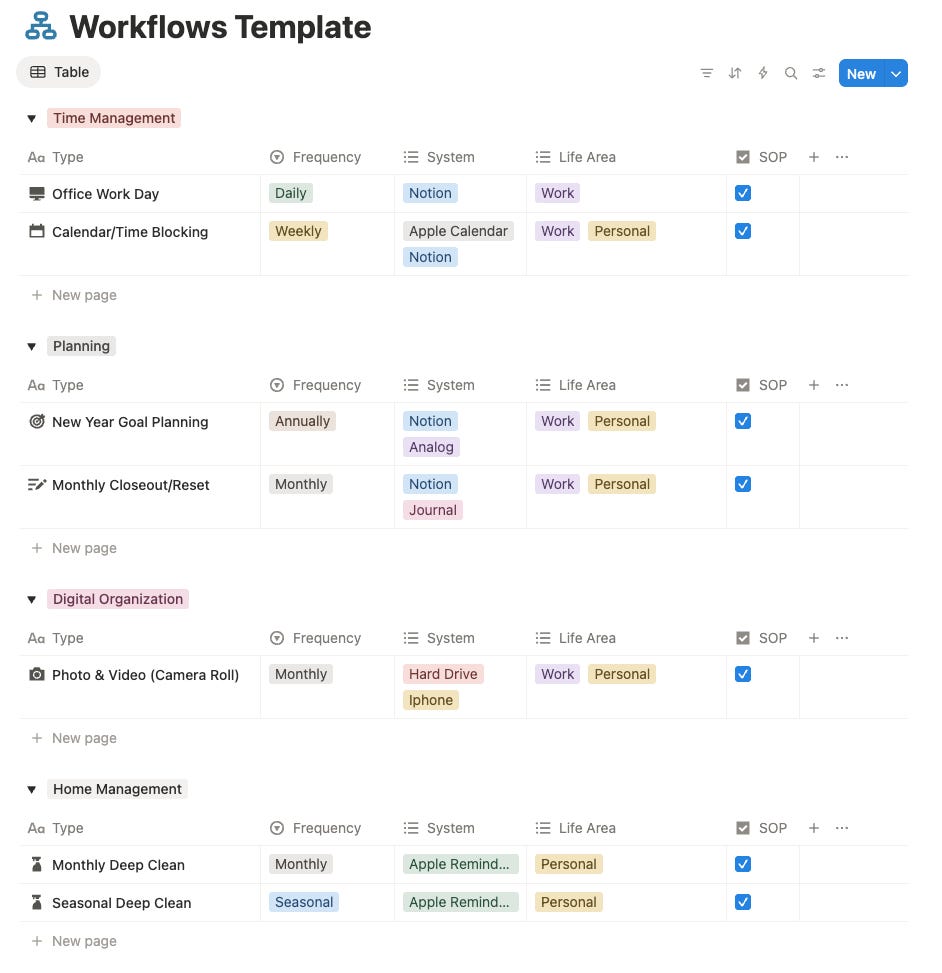This screenshot has height=973, width=942.
Task: Click the Apple Calendar system tag
Action: (458, 231)
